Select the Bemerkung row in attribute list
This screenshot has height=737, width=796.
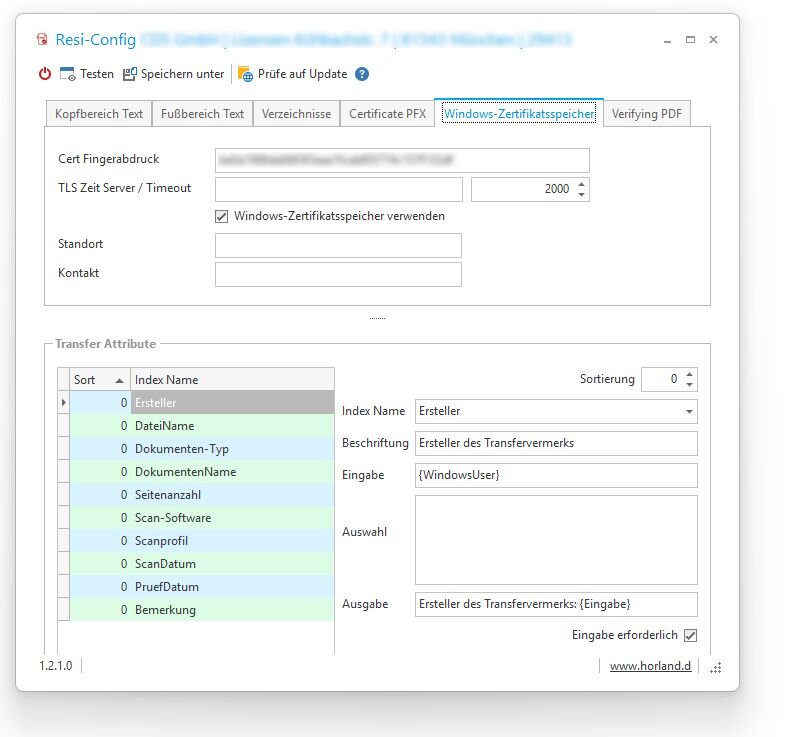tap(165, 610)
